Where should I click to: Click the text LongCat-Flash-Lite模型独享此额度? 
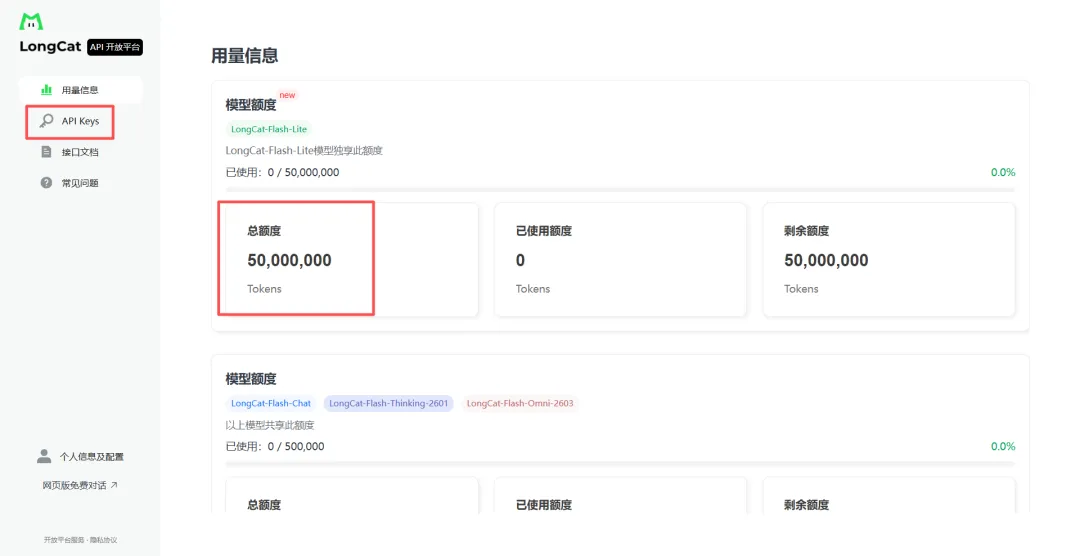pos(304,150)
